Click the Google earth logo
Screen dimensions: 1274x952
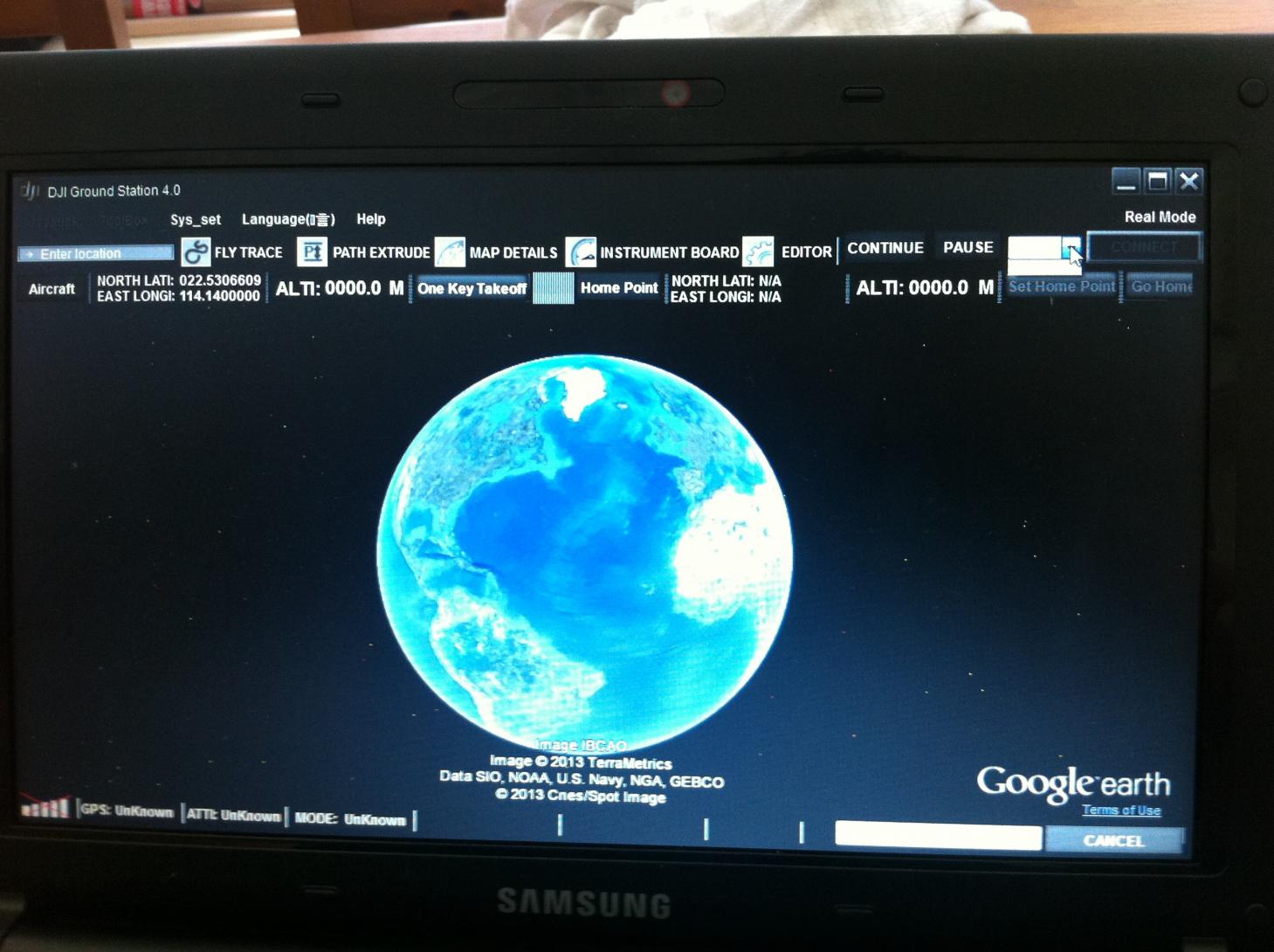(1073, 783)
